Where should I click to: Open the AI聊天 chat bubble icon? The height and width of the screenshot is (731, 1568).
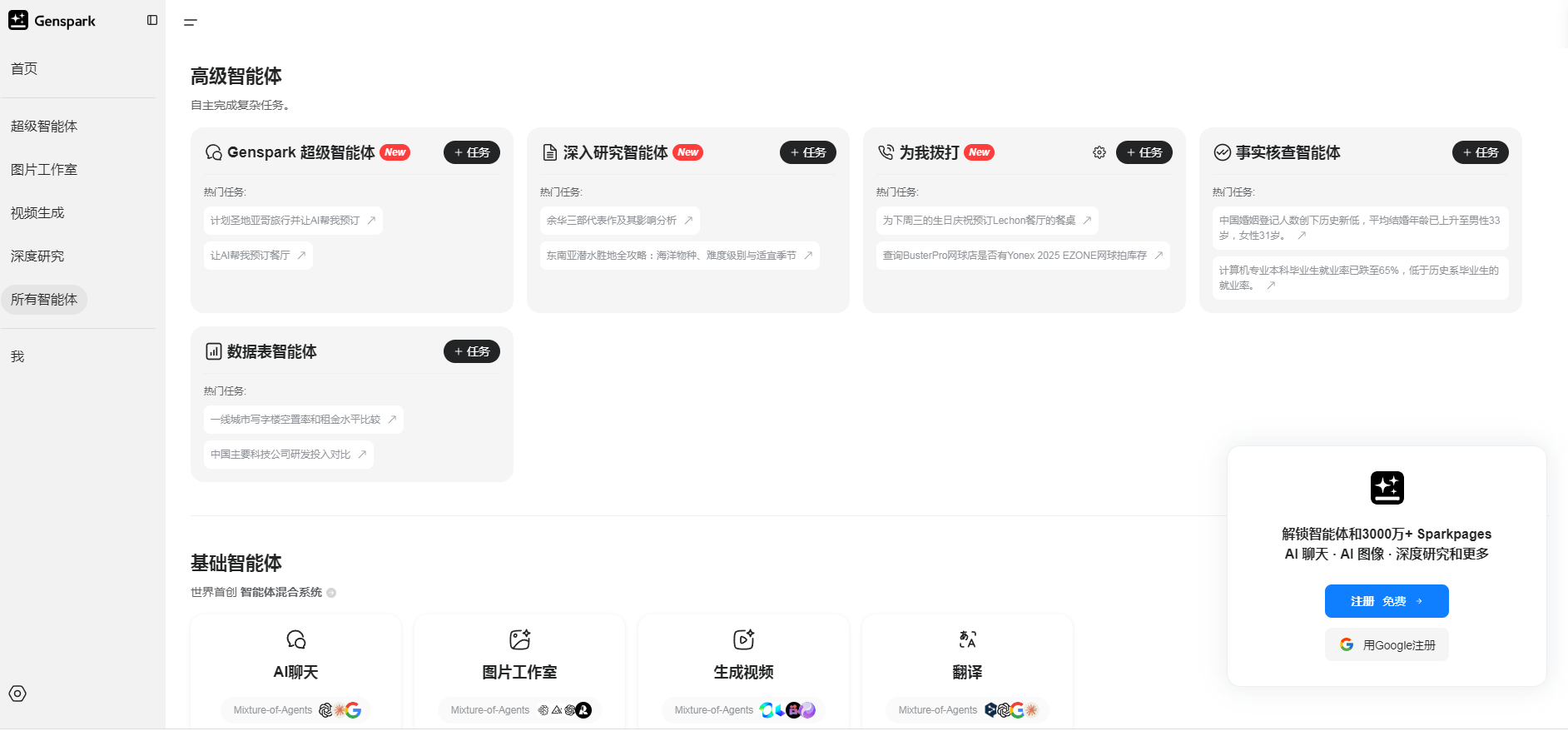[x=296, y=639]
